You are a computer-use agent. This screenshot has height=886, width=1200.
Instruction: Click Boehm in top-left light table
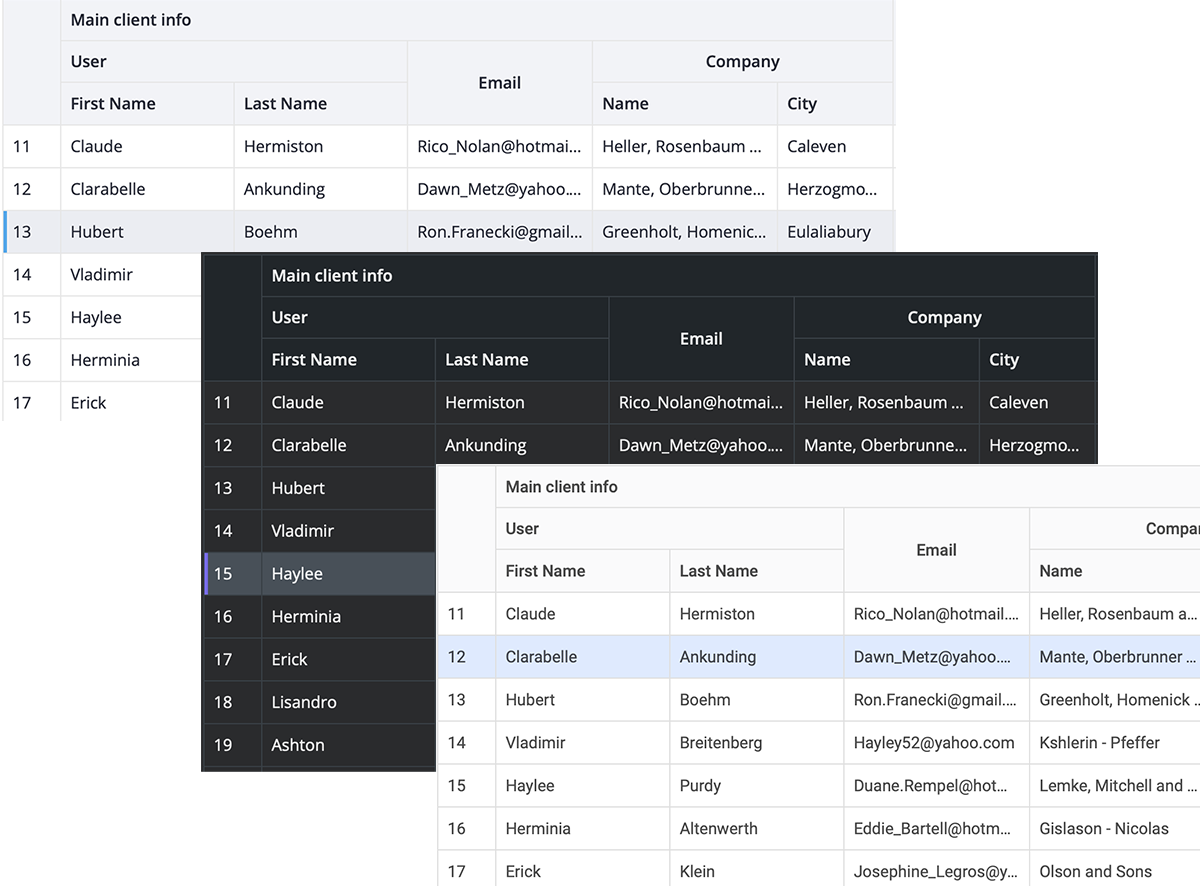[x=271, y=232]
